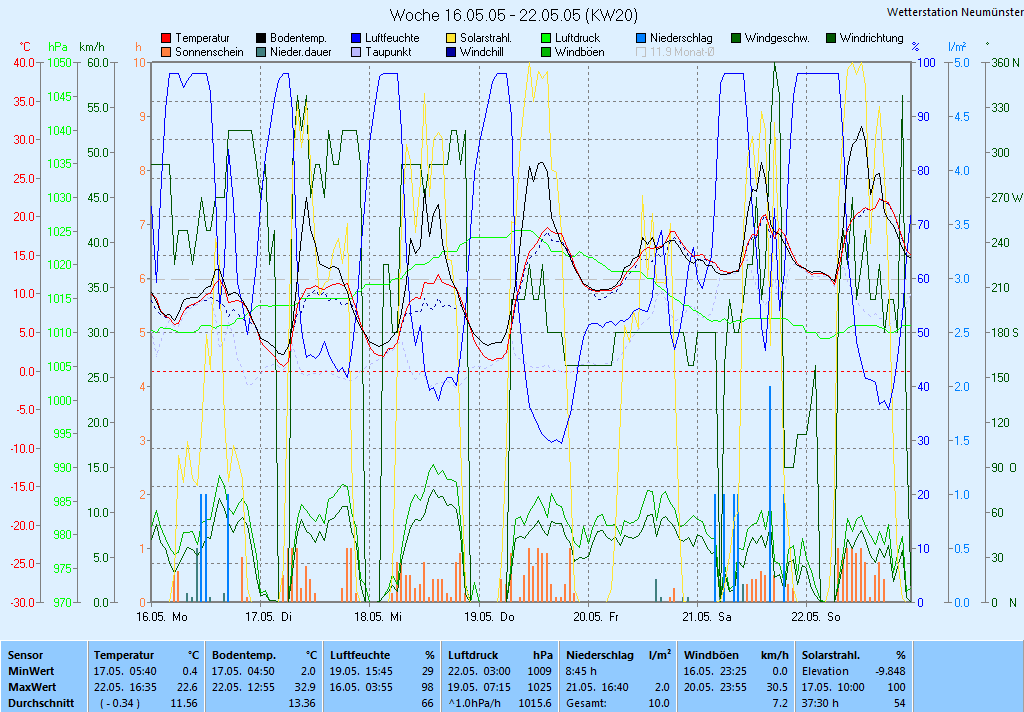
Task: Click the Wetterstation Neumünster title text
Action: (x=955, y=12)
